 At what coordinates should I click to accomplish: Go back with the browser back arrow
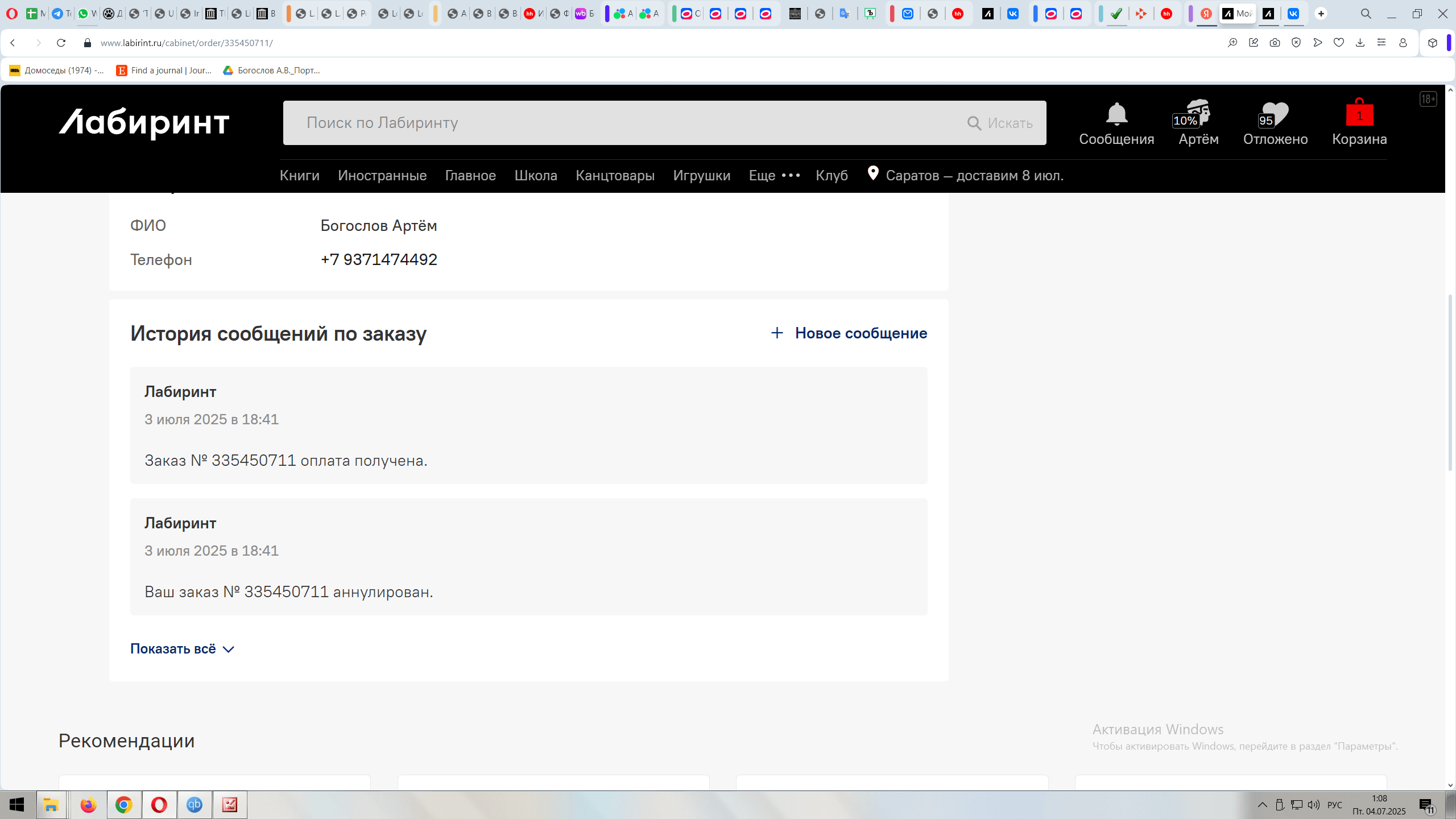point(13,43)
